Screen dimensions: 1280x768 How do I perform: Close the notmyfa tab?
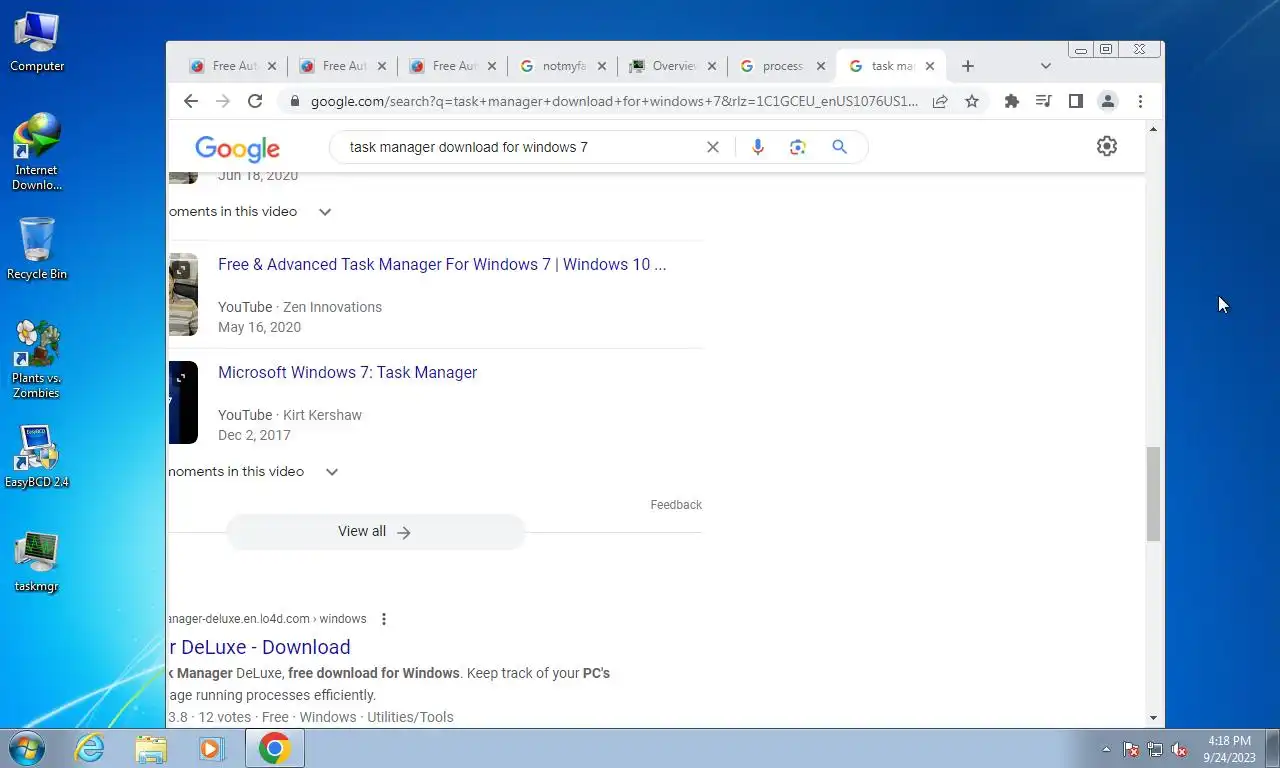[x=602, y=66]
